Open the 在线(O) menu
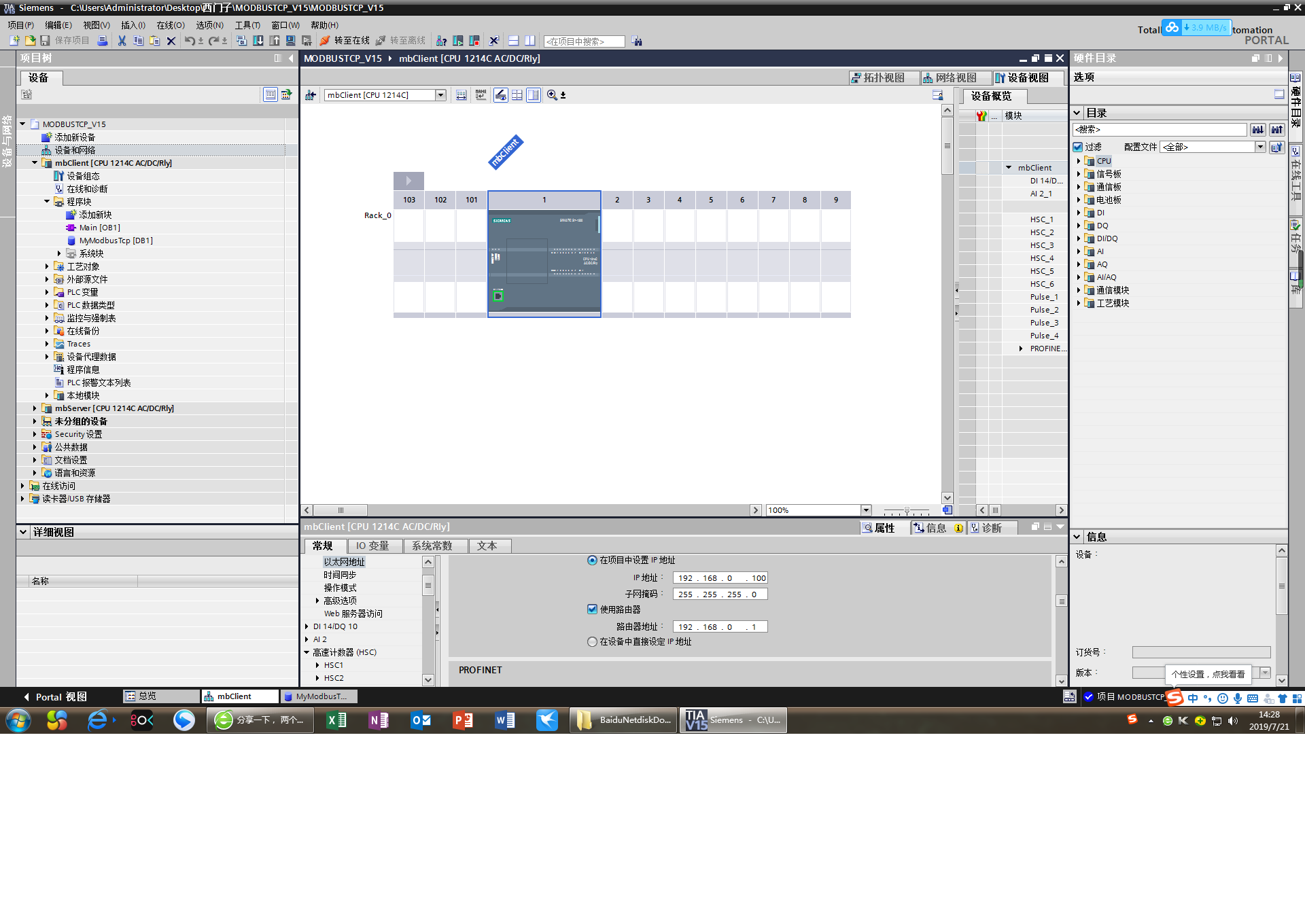The height and width of the screenshot is (924, 1305). (x=170, y=25)
